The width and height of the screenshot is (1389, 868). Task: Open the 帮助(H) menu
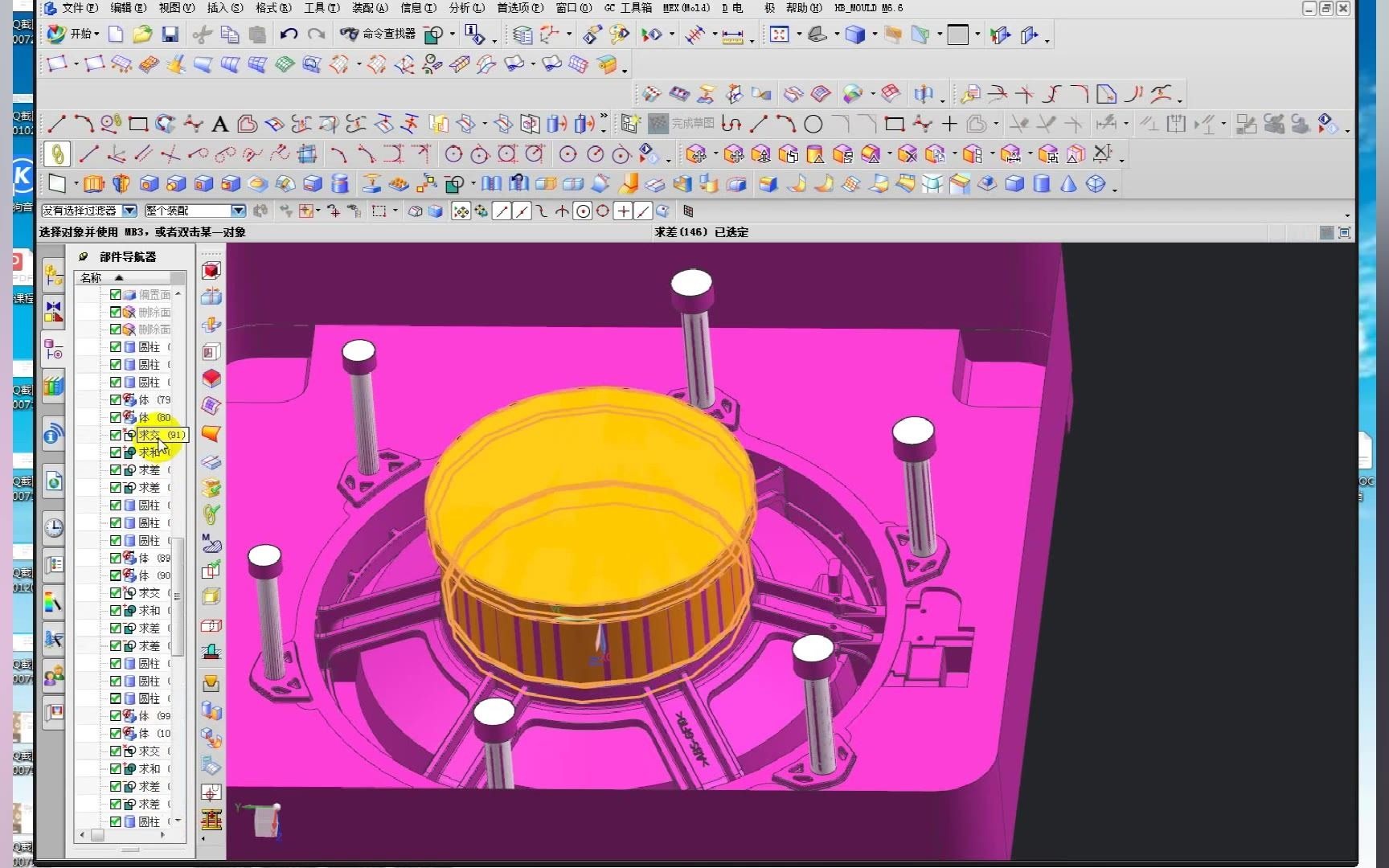pos(804,8)
